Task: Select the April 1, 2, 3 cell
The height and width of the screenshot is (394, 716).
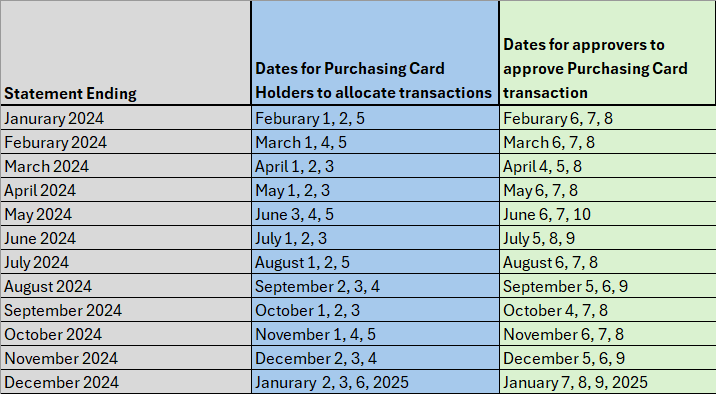Action: [375, 166]
